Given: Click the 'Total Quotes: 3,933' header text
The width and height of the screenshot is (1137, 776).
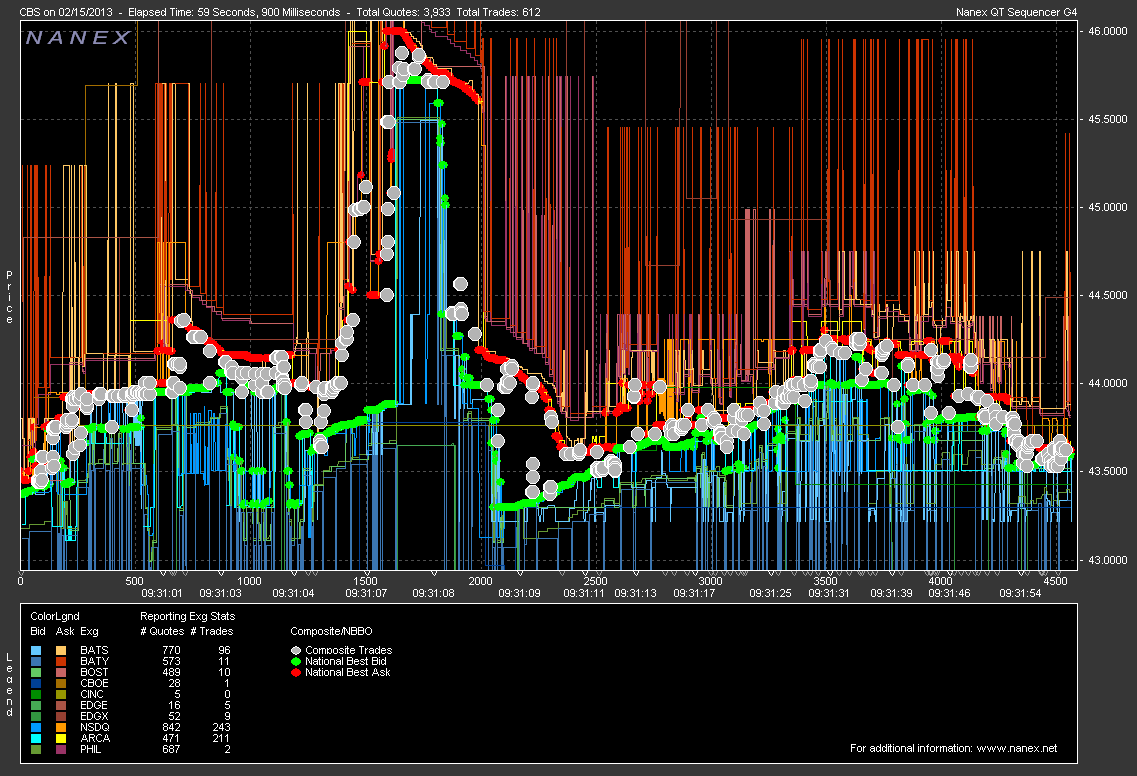Looking at the screenshot, I should click(403, 12).
